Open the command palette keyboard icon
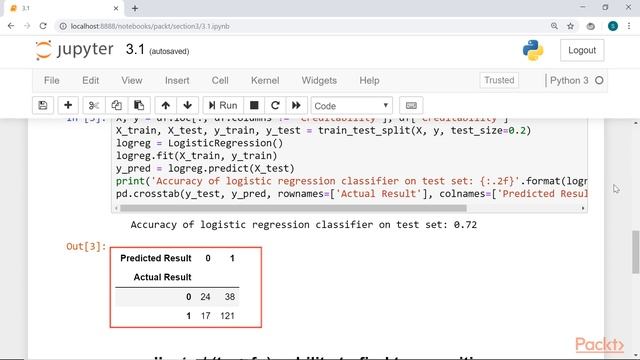This screenshot has height=360, width=640. point(411,106)
